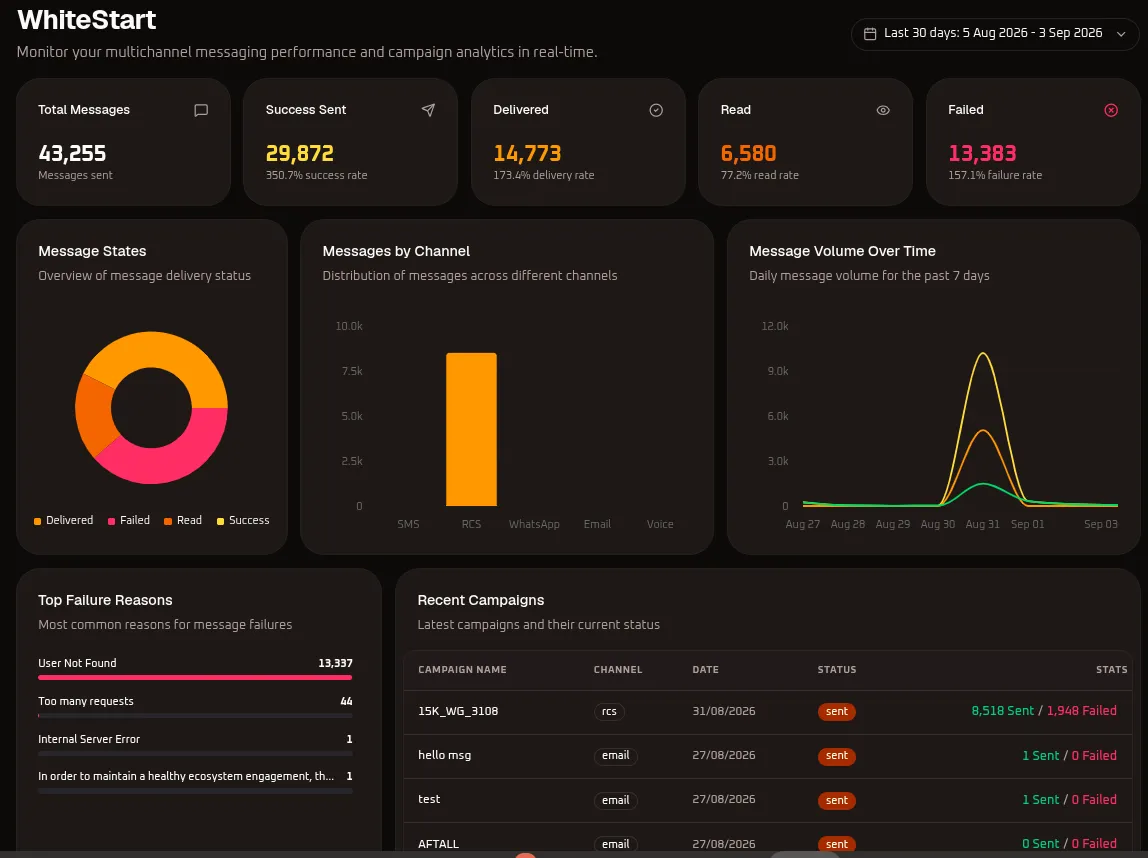
Task: Click the calendar icon in date range picker
Action: tap(870, 34)
